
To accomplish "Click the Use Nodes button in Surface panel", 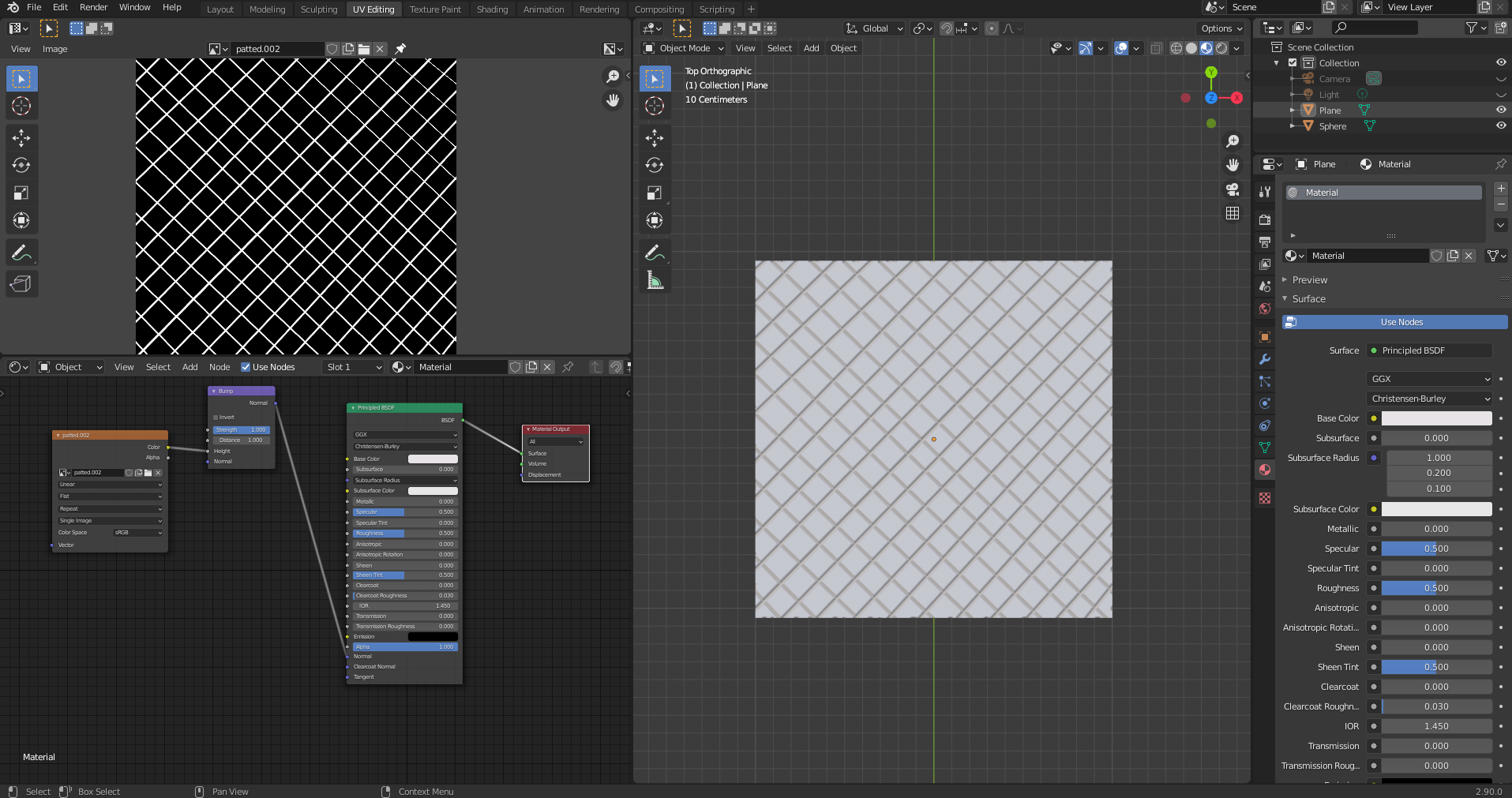I will (1401, 322).
